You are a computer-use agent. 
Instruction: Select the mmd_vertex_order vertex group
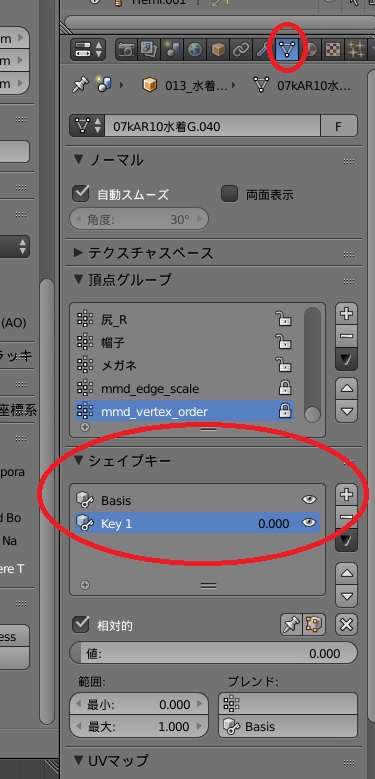[x=184, y=411]
